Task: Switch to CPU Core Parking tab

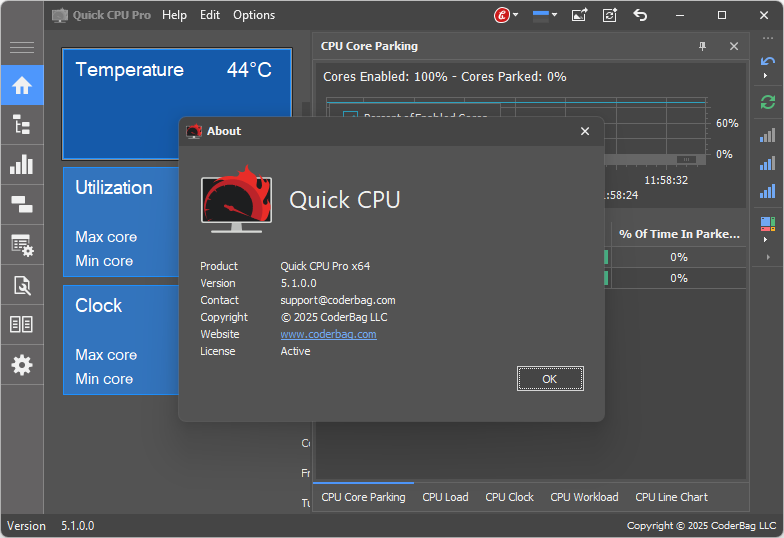Action: (x=364, y=497)
